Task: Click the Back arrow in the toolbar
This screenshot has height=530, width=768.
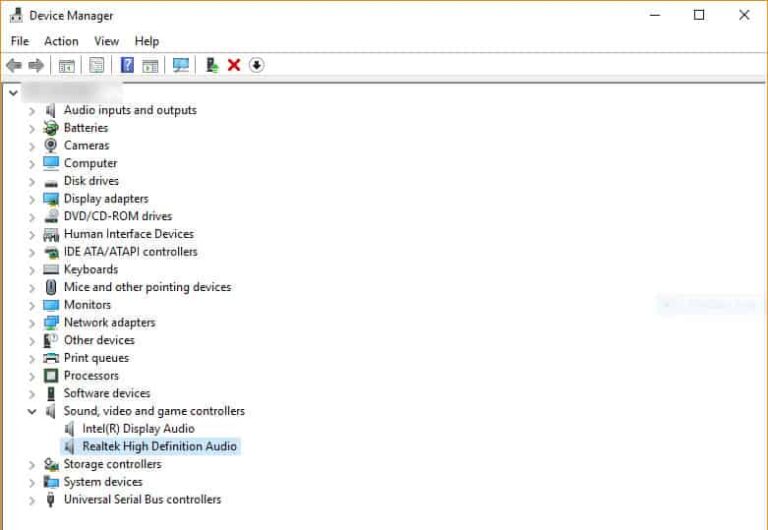Action: coord(14,65)
